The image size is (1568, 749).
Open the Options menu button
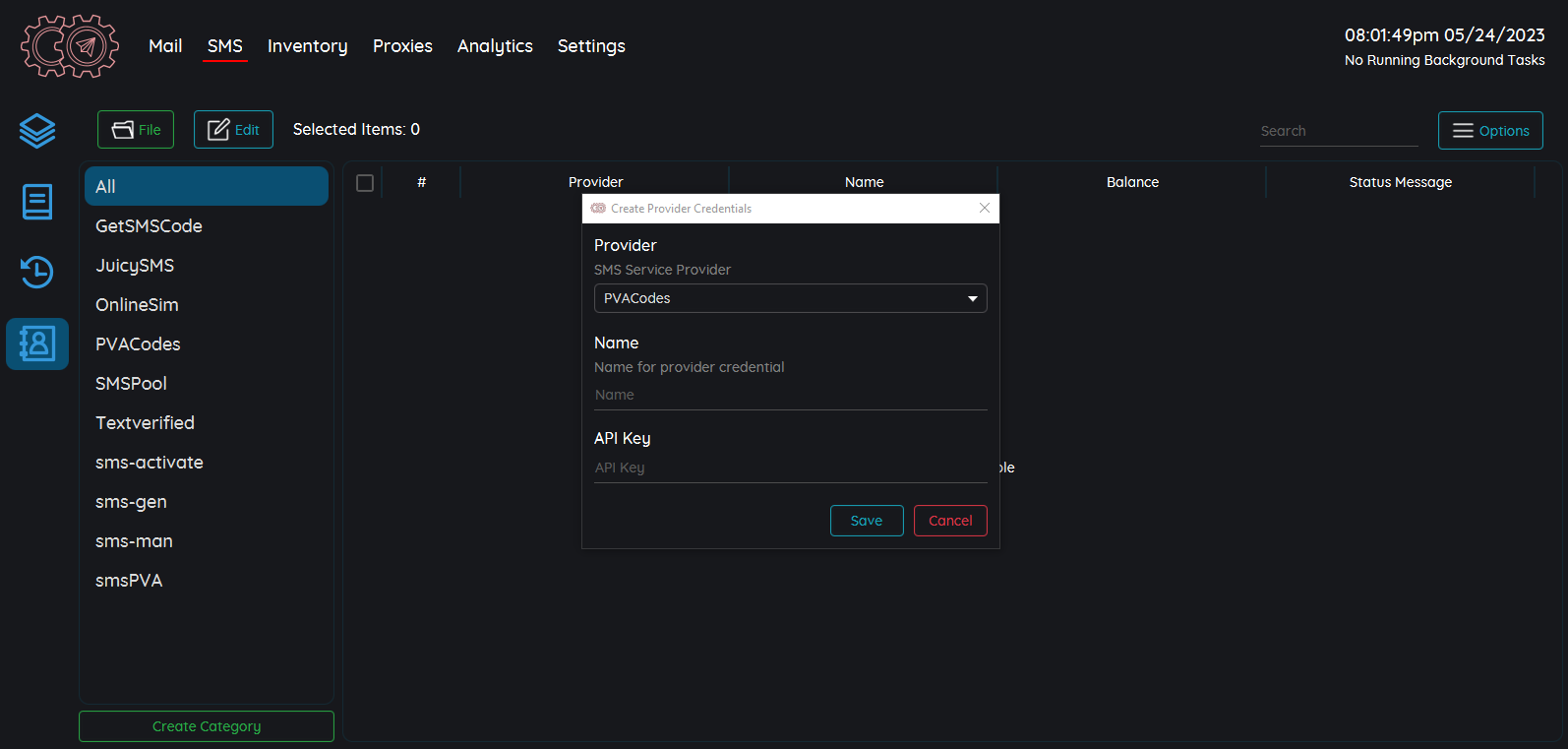pos(1490,131)
